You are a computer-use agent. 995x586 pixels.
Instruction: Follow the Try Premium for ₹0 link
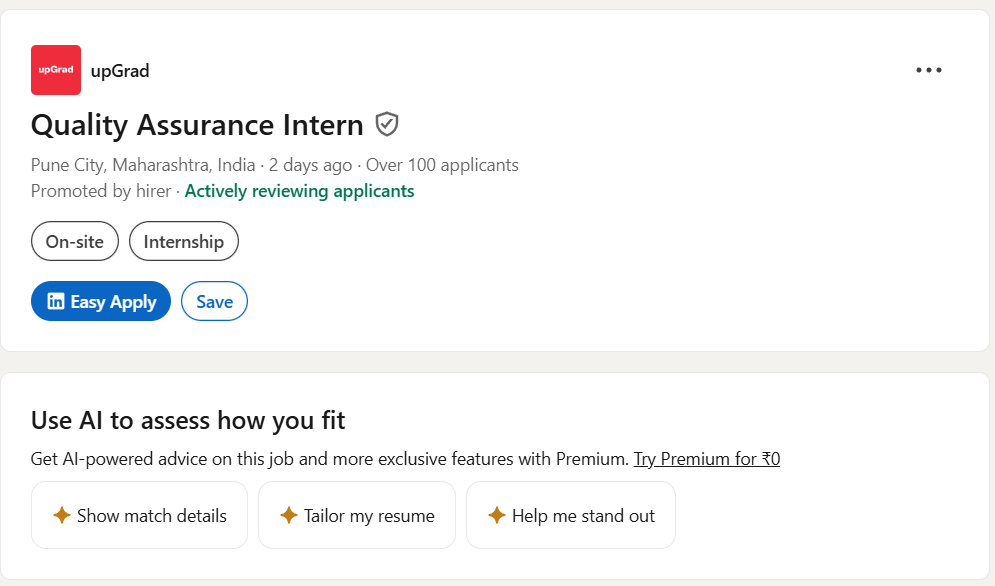click(x=707, y=459)
